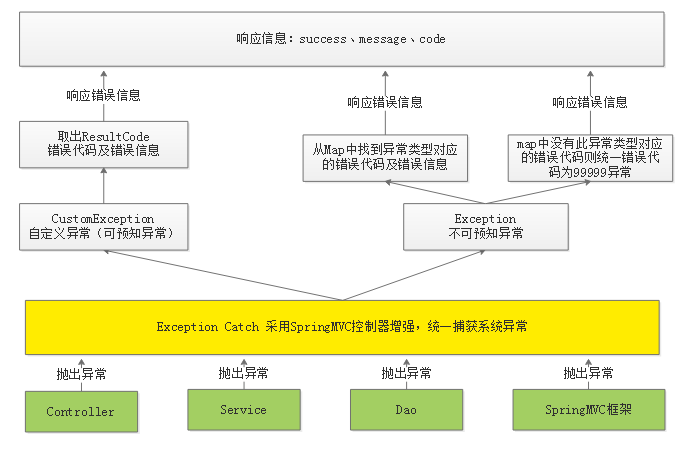Click the green Service box

click(243, 410)
